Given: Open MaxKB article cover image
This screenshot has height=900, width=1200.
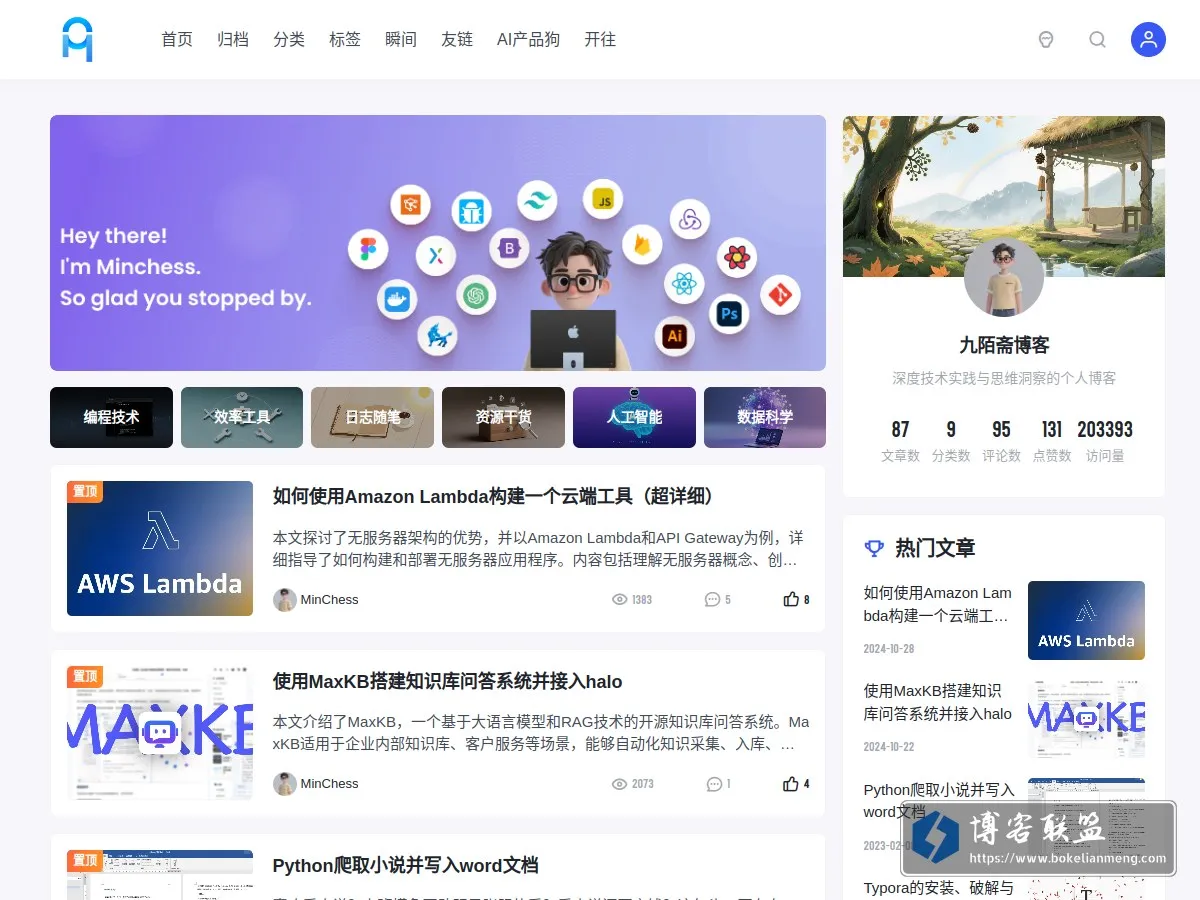Looking at the screenshot, I should click(160, 733).
